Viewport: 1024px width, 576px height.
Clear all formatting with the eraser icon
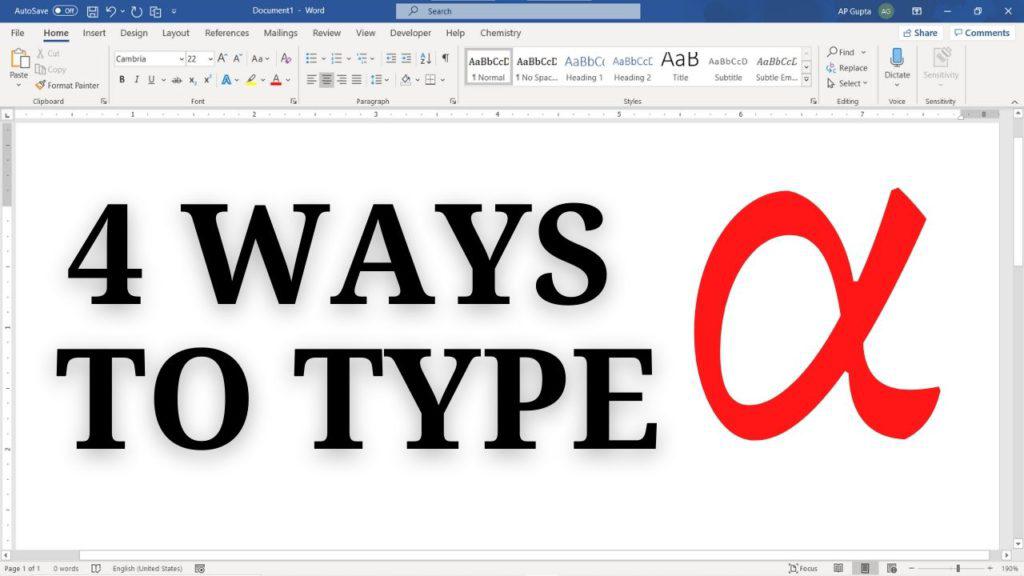point(285,59)
